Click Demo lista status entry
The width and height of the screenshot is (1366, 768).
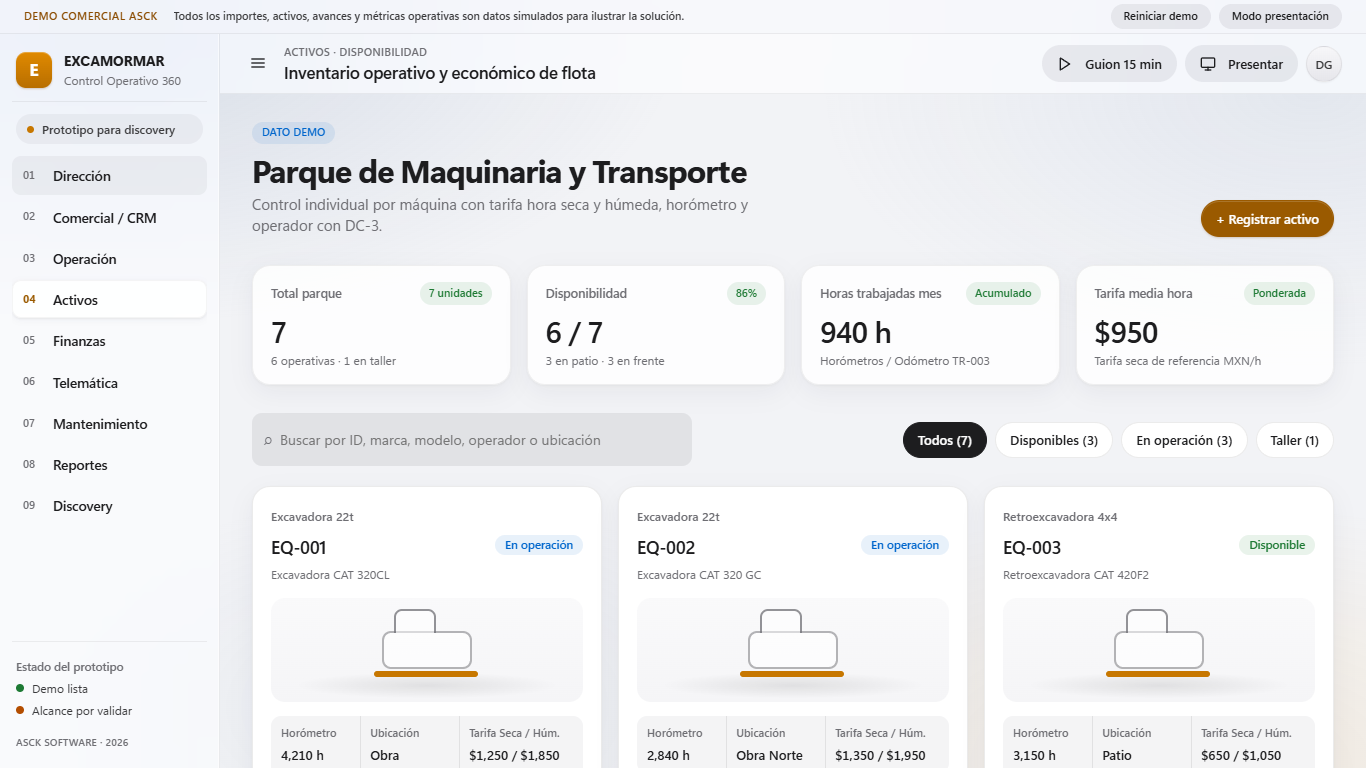coord(53,689)
